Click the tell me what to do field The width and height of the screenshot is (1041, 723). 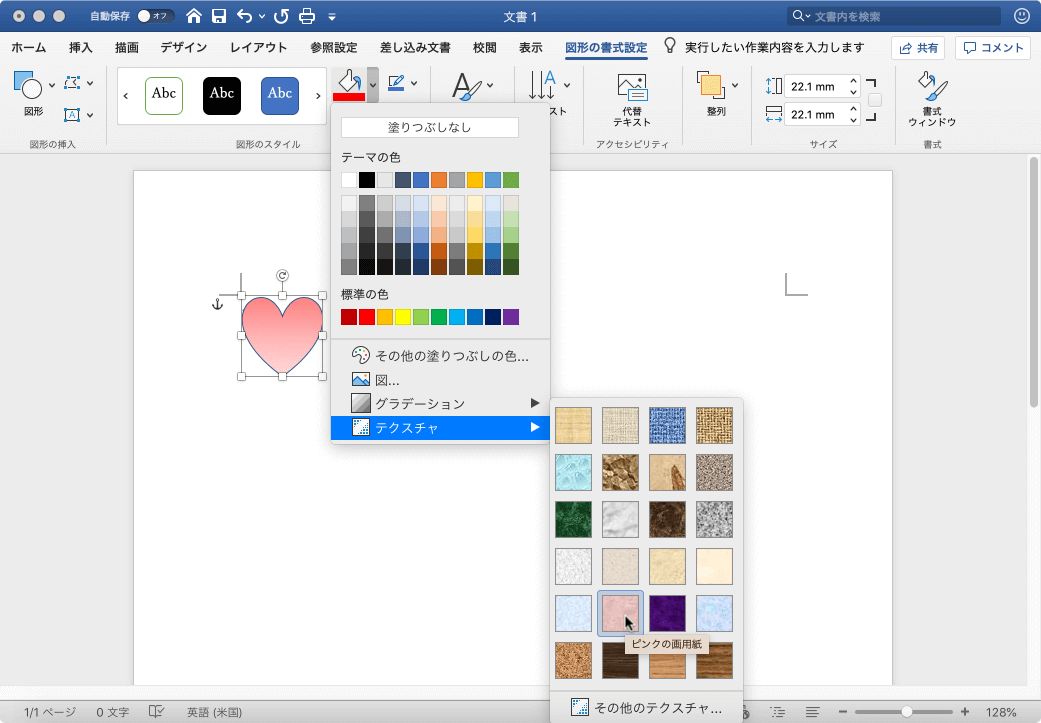point(774,48)
